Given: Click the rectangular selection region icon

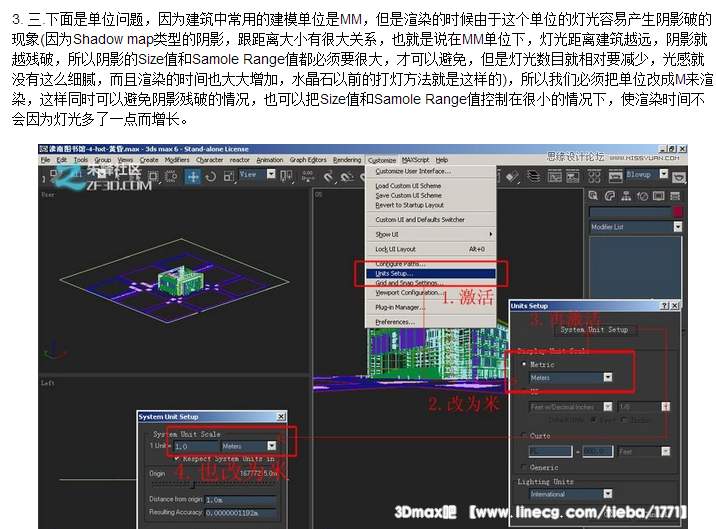Looking at the screenshot, I should tap(153, 177).
